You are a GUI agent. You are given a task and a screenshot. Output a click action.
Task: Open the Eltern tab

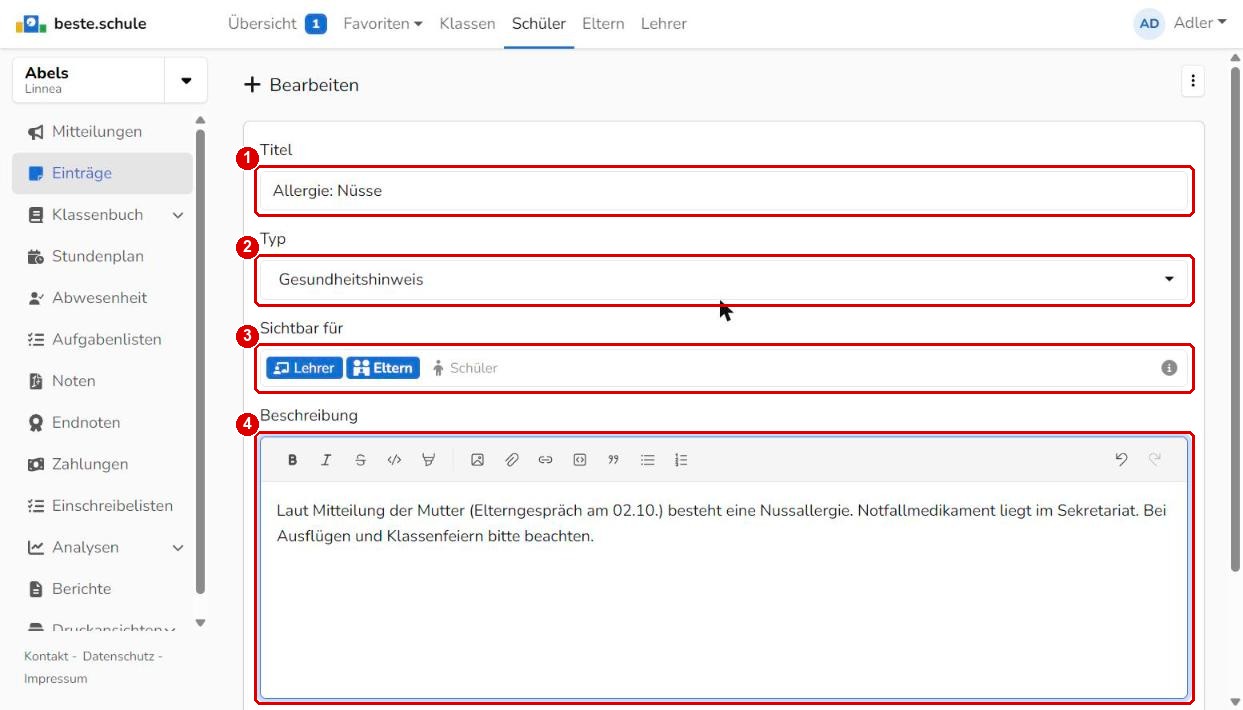click(x=603, y=23)
